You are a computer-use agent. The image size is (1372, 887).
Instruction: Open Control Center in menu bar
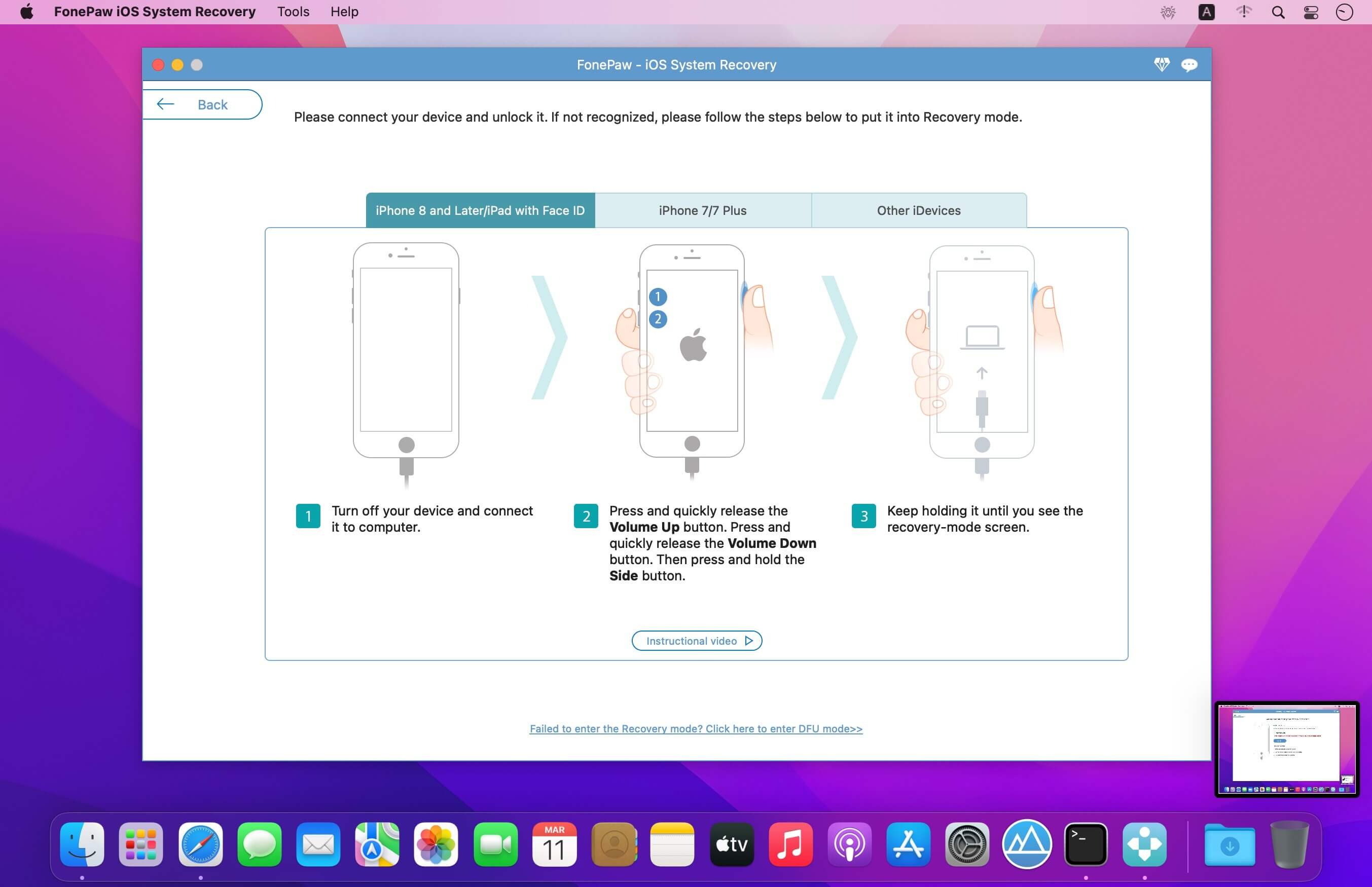pyautogui.click(x=1311, y=12)
